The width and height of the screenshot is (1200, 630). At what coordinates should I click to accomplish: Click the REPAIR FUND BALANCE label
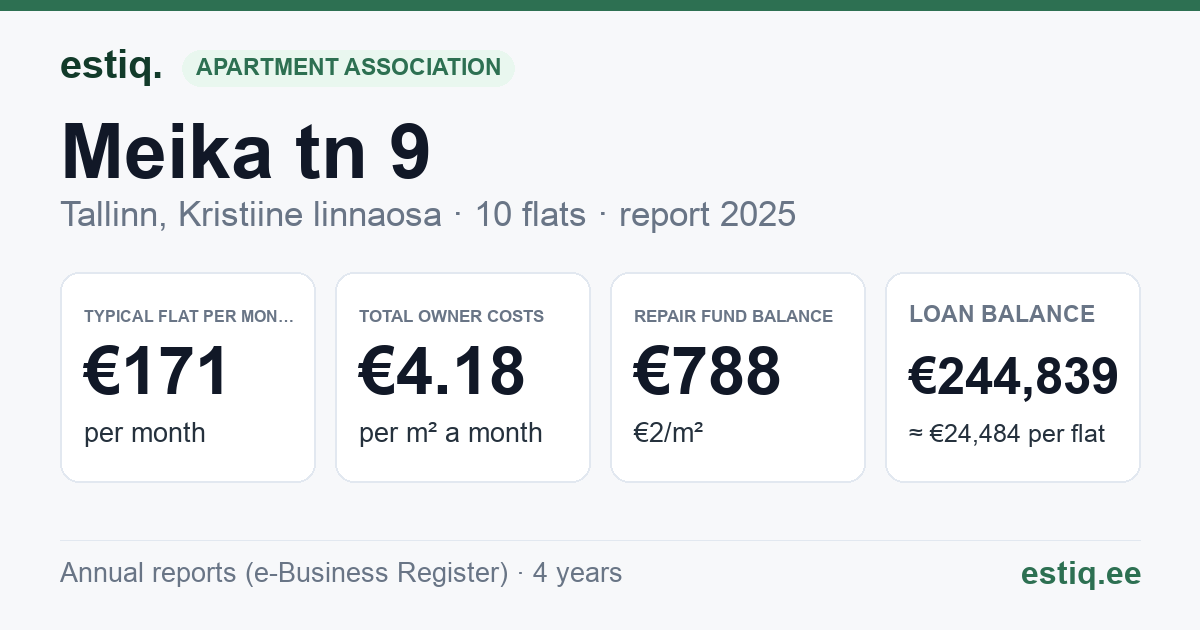tap(733, 316)
